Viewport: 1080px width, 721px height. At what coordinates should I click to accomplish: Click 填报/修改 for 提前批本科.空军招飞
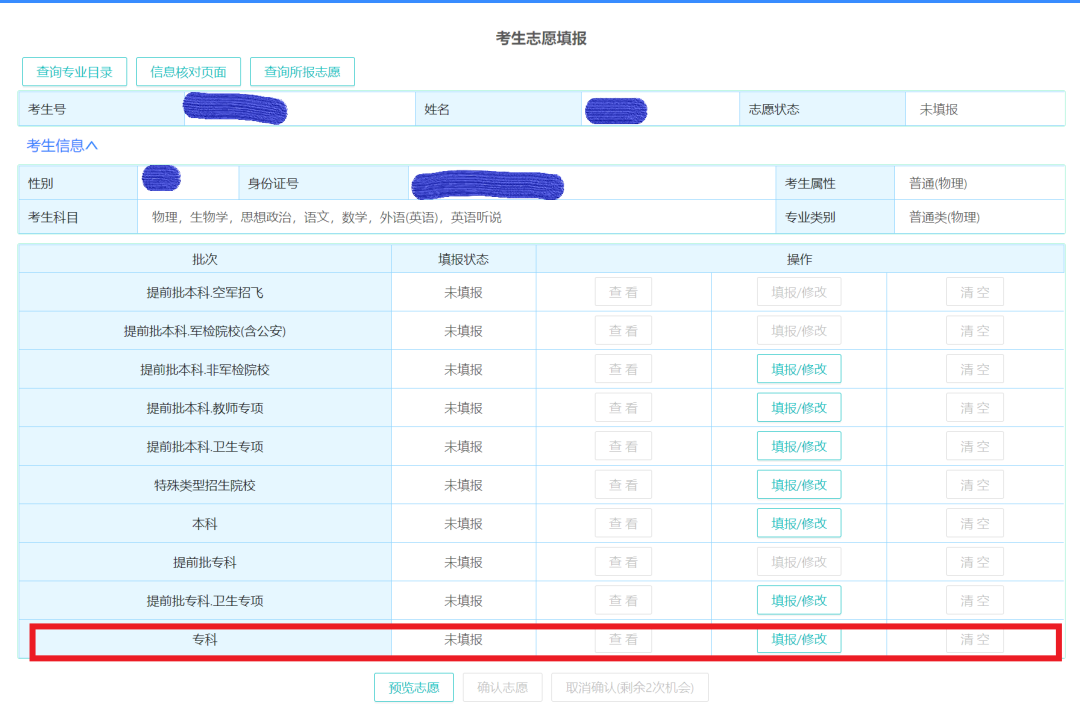click(x=799, y=292)
